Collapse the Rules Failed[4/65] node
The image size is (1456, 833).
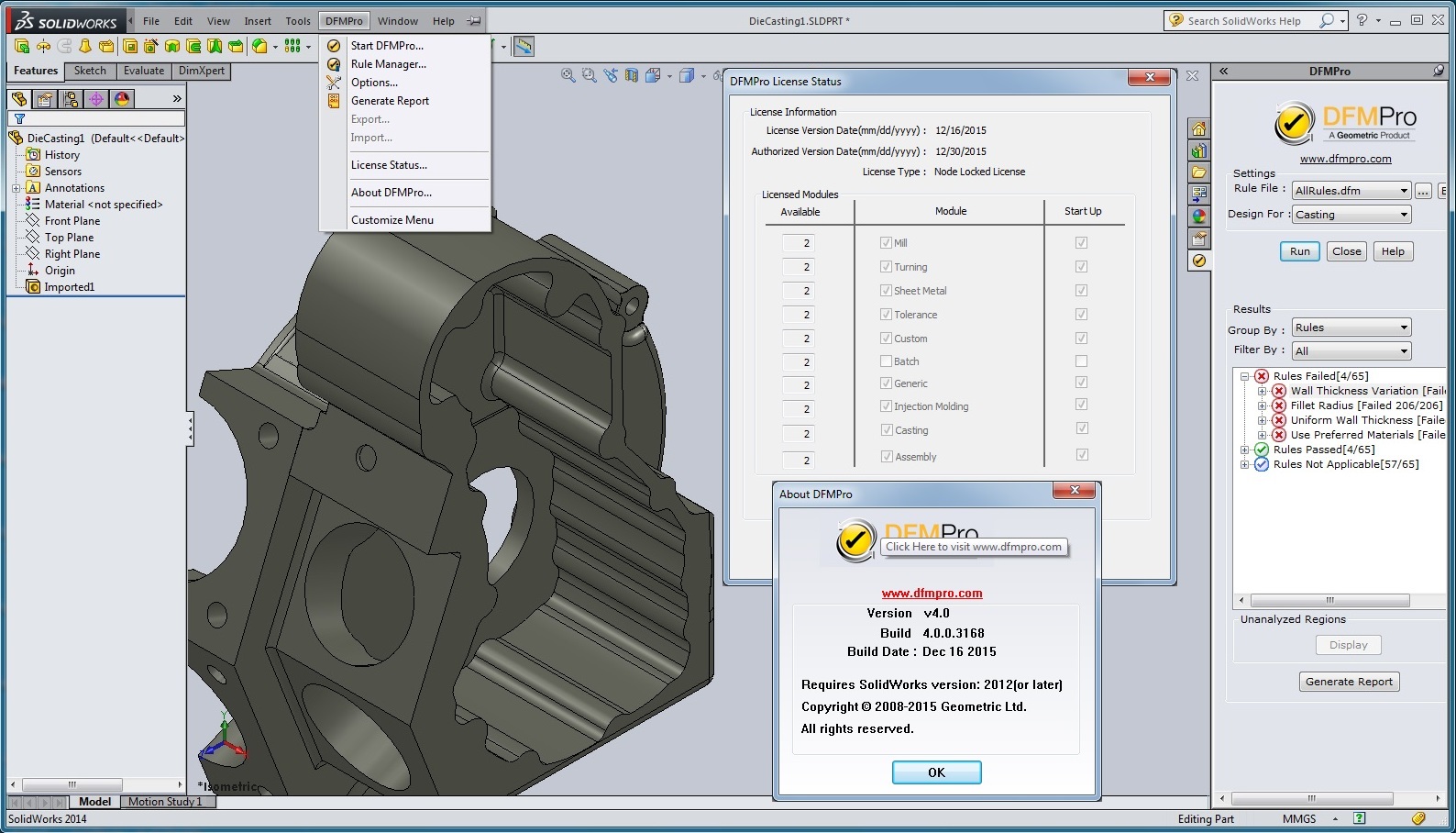(x=1244, y=376)
